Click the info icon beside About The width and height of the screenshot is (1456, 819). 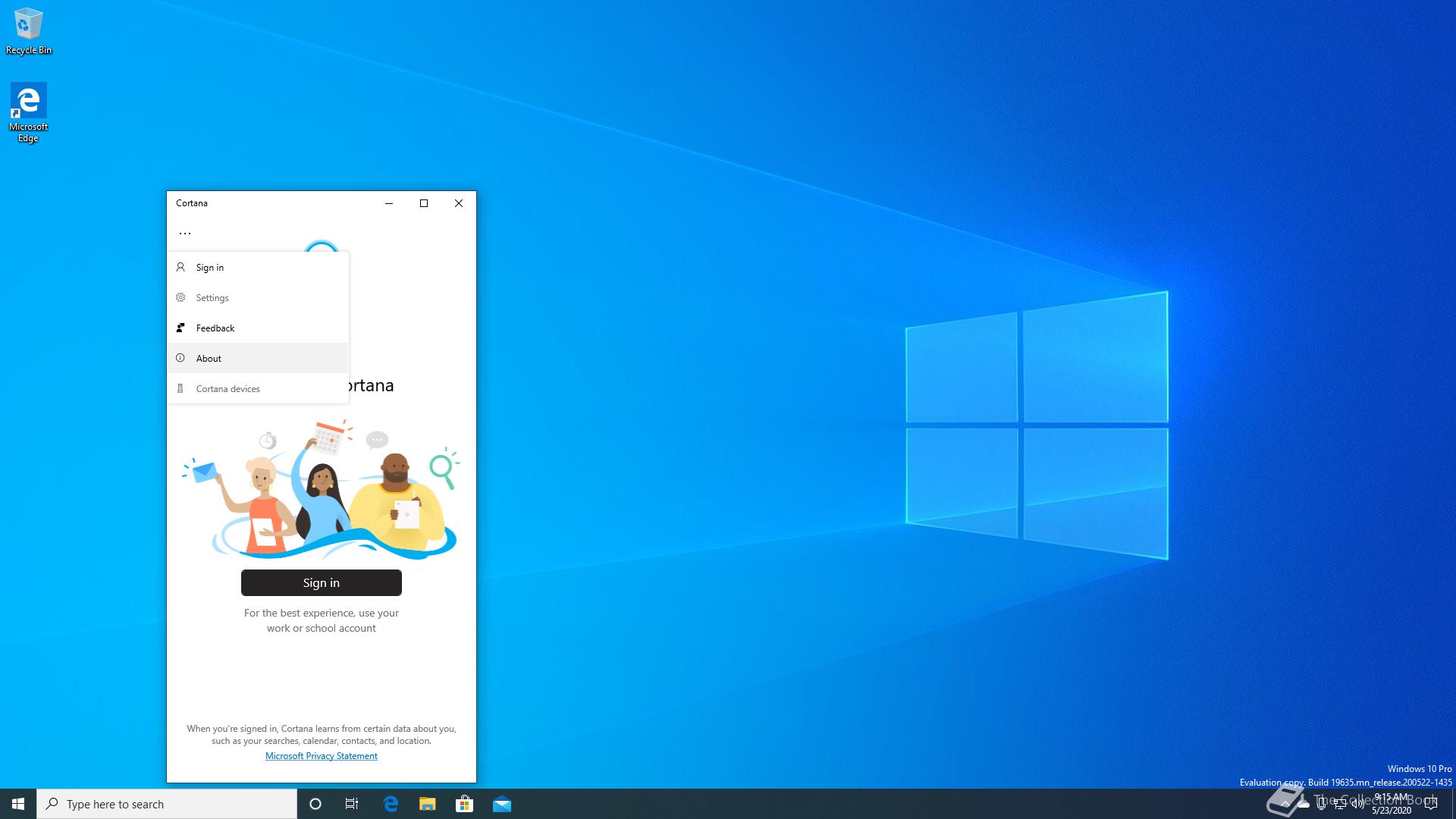tap(180, 358)
